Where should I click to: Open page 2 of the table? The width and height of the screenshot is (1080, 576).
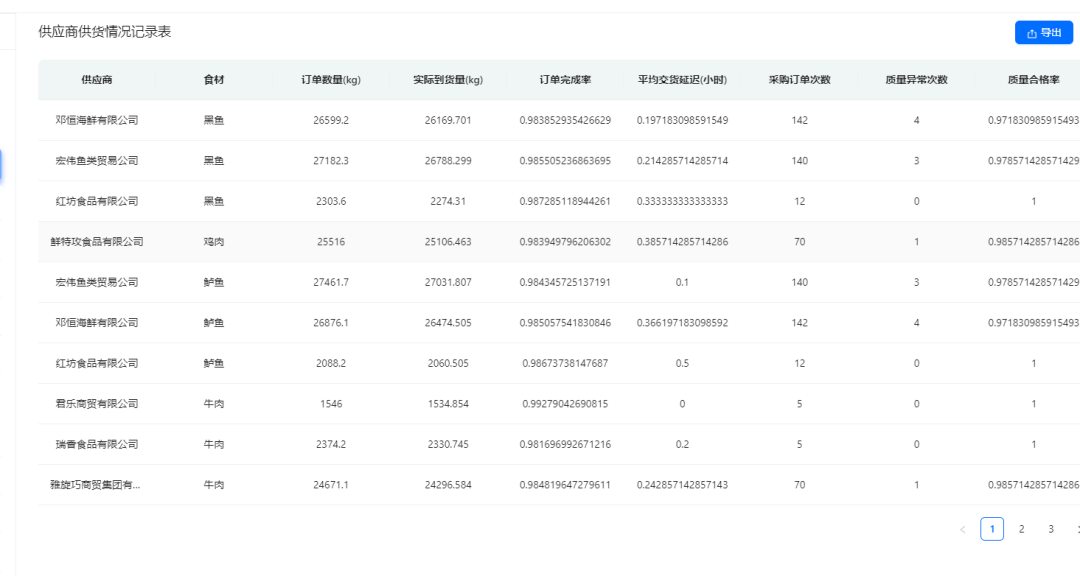[x=1021, y=530]
